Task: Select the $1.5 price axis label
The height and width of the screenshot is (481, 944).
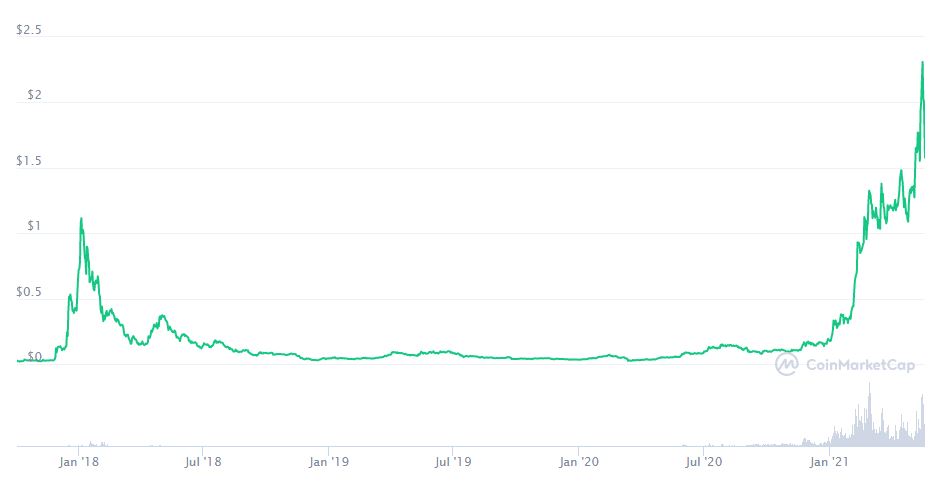Action: (x=29, y=161)
